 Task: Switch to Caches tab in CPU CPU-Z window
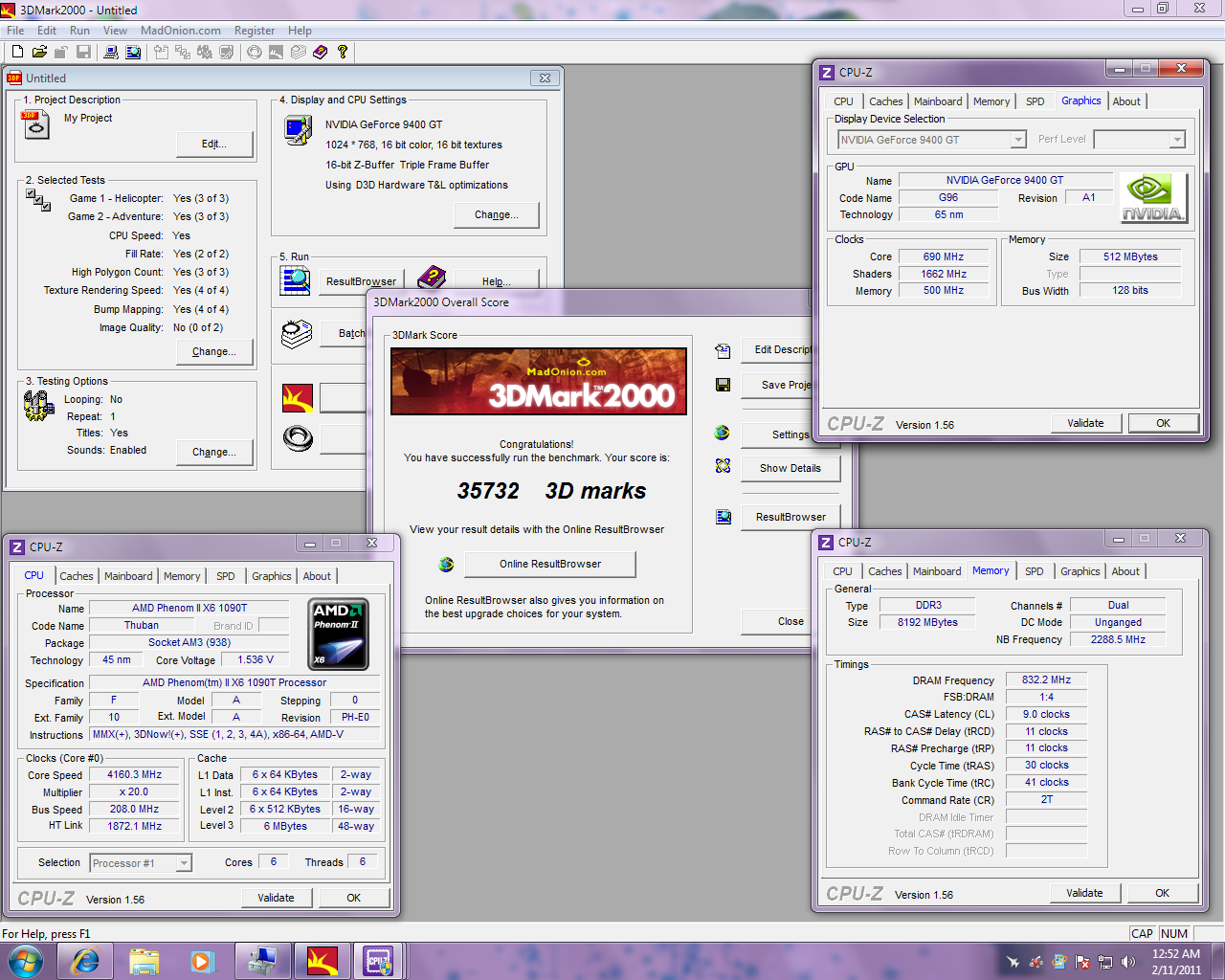(77, 576)
